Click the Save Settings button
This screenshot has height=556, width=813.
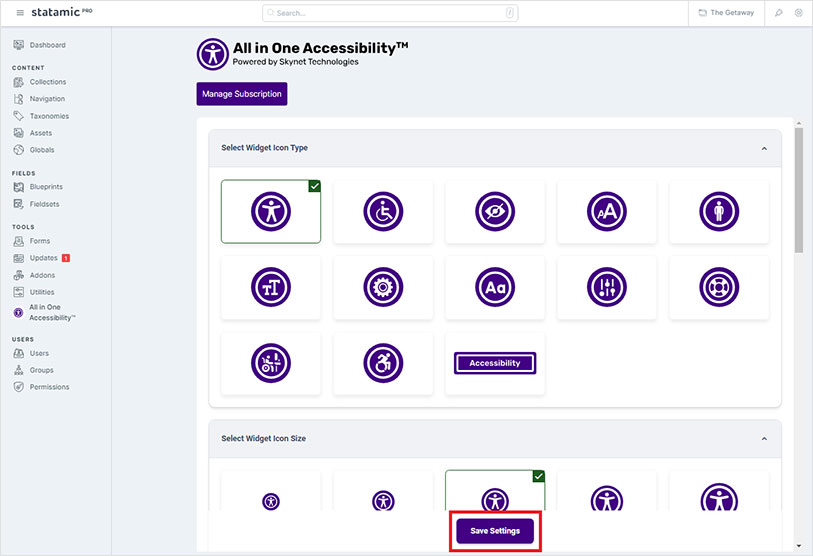point(495,531)
